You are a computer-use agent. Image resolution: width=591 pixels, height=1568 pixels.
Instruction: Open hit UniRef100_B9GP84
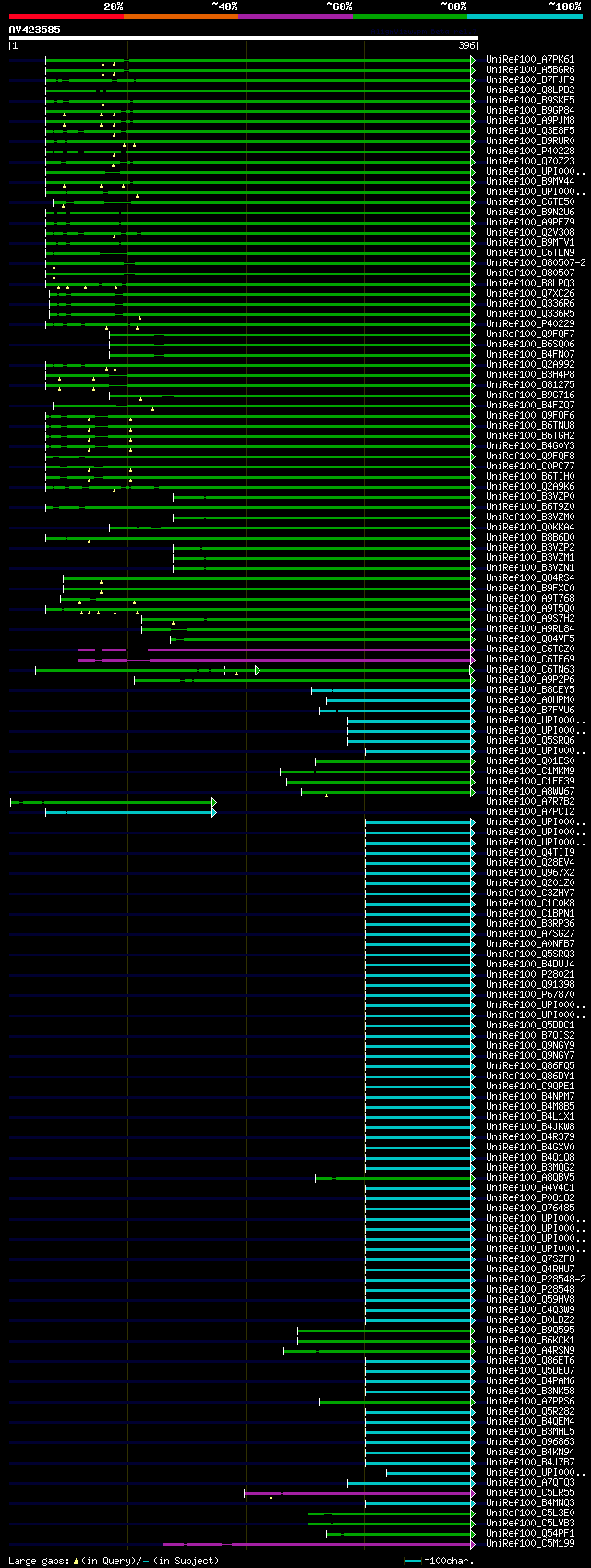point(530,111)
